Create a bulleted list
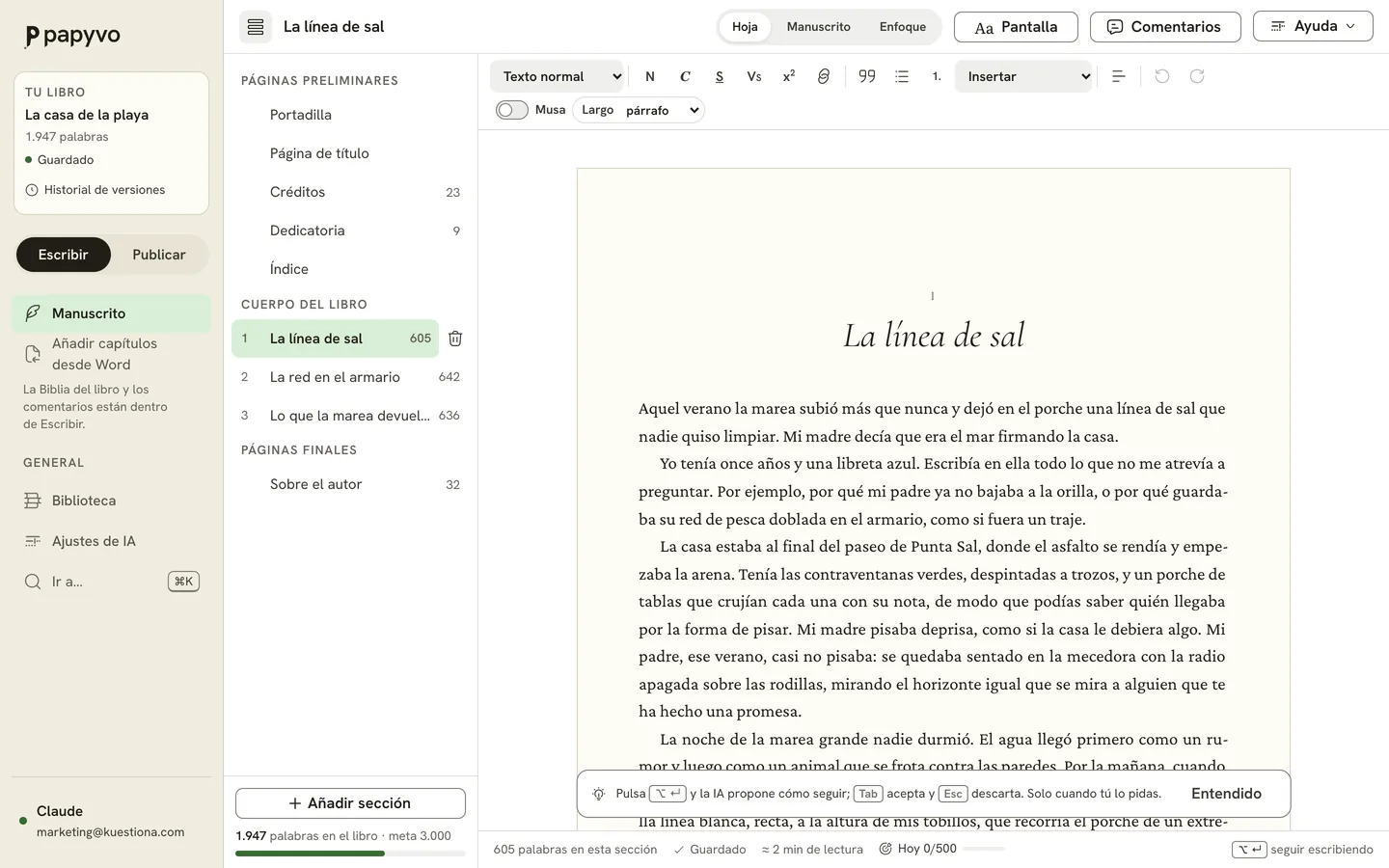1389x868 pixels. tap(902, 76)
